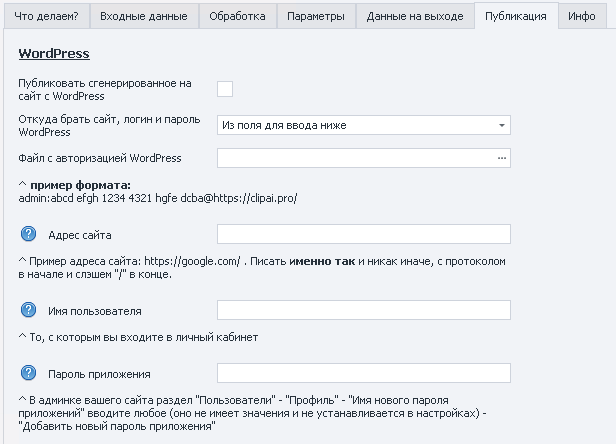Open help for Пароль приложения field
616x444 pixels.
point(28,373)
